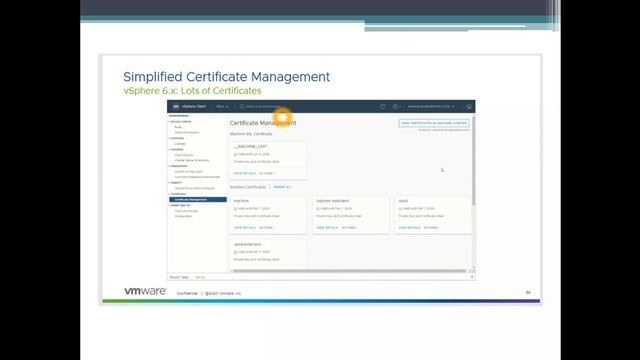Click the vsphere-webclient certificate title
The image size is (640, 360).
[333, 201]
